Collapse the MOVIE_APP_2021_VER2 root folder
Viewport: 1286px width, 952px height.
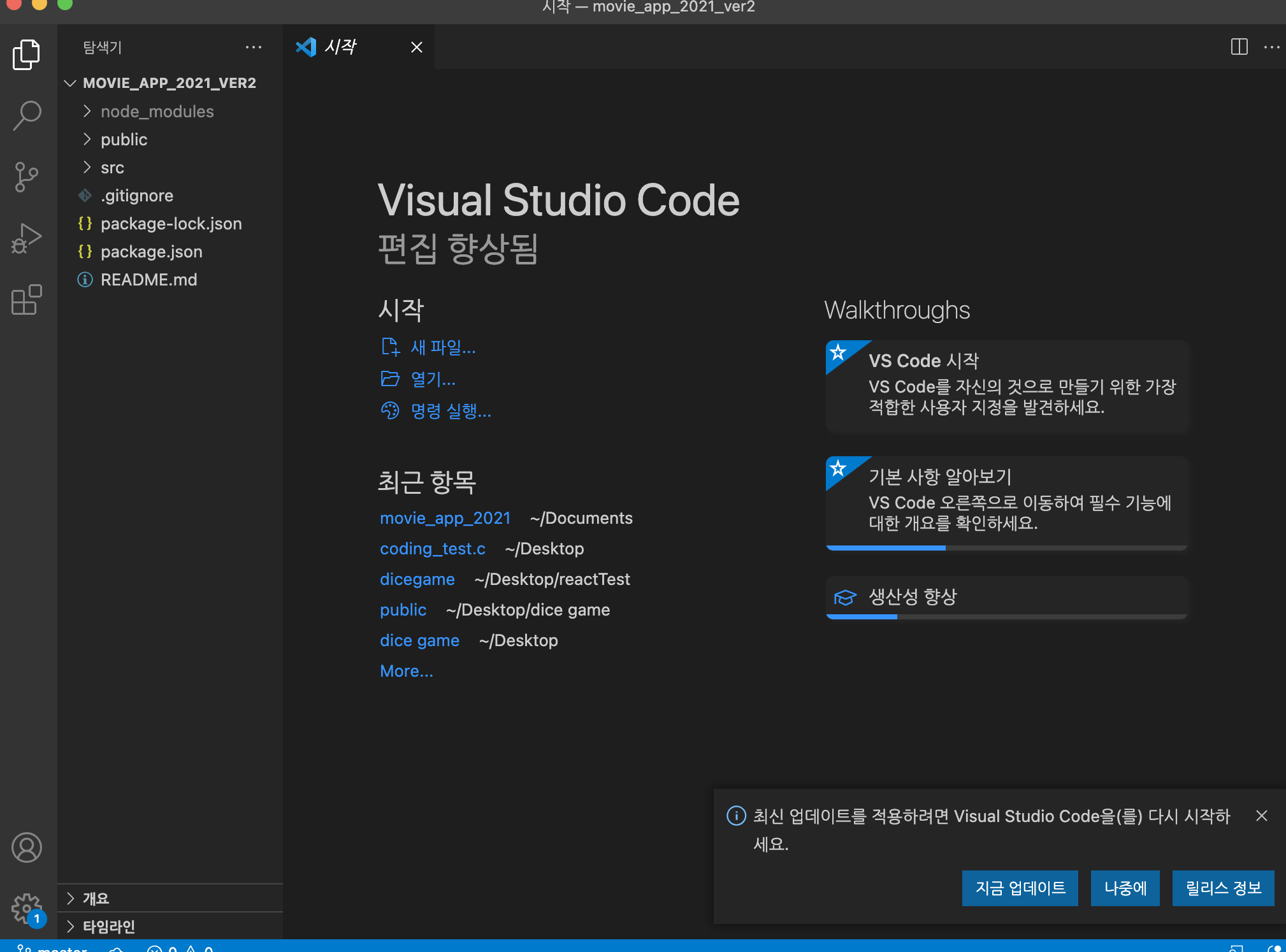coord(70,83)
